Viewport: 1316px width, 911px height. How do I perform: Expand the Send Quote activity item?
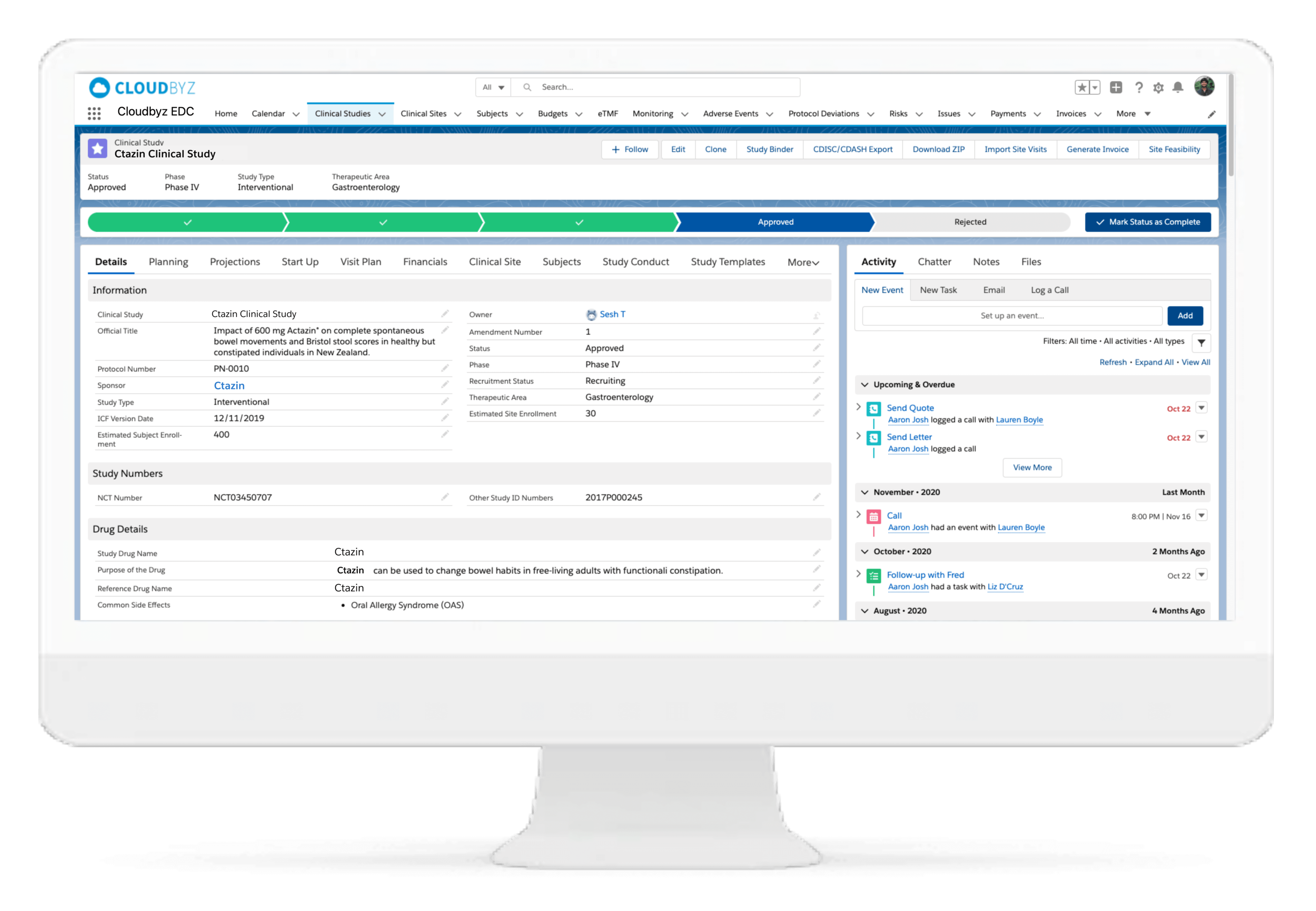click(x=858, y=408)
